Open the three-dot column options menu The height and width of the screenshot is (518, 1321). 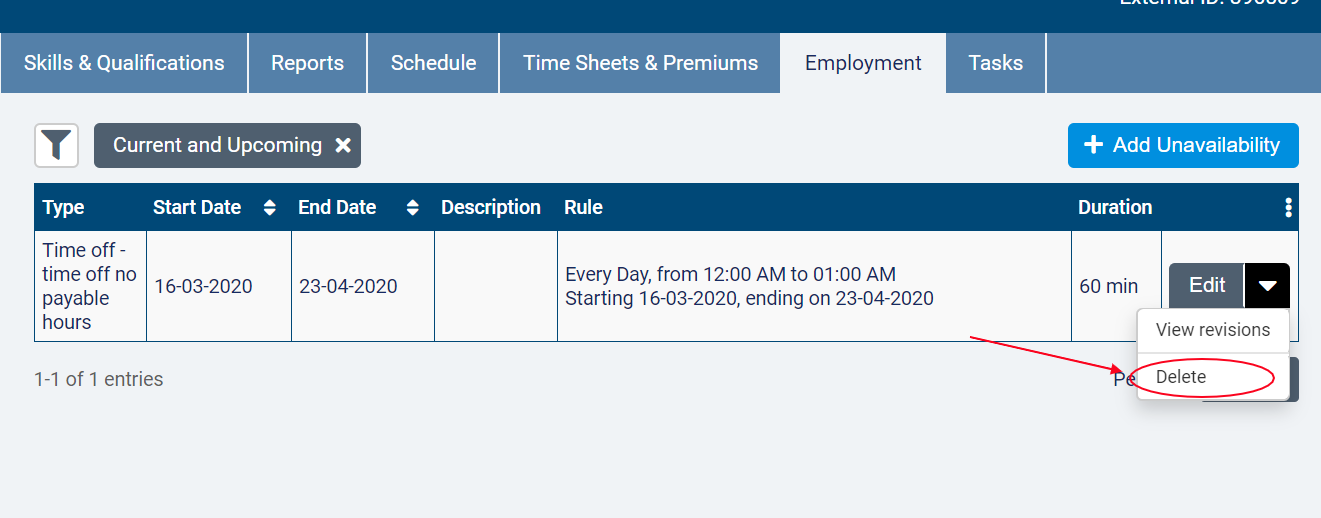coord(1288,208)
